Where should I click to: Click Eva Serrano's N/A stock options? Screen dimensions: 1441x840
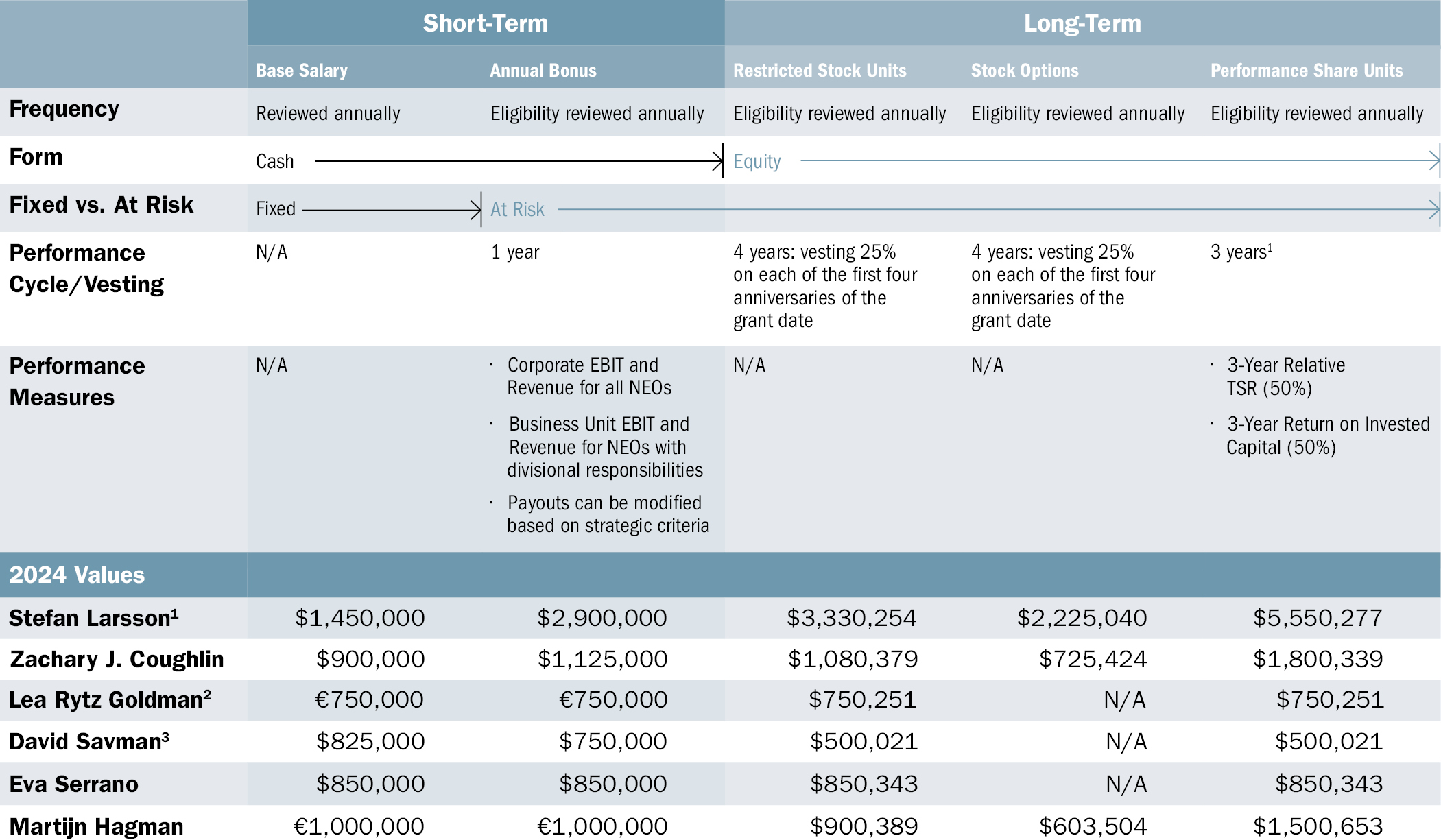[1126, 784]
